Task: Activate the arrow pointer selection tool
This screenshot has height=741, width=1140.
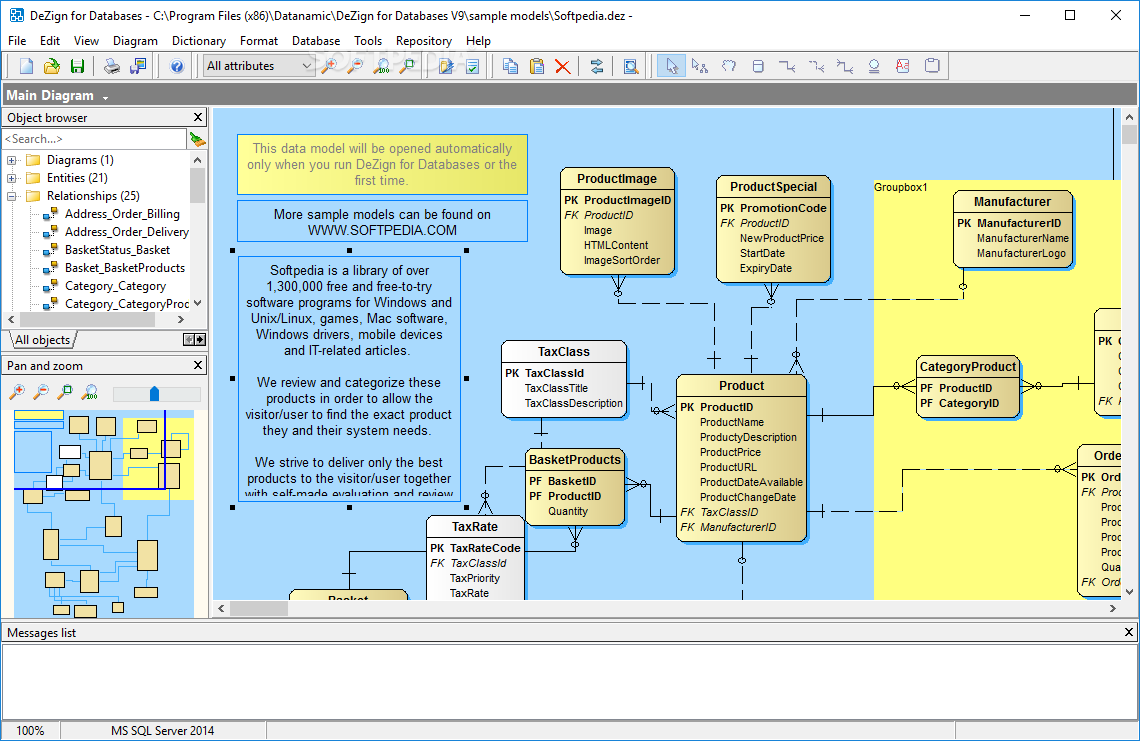Action: 671,66
